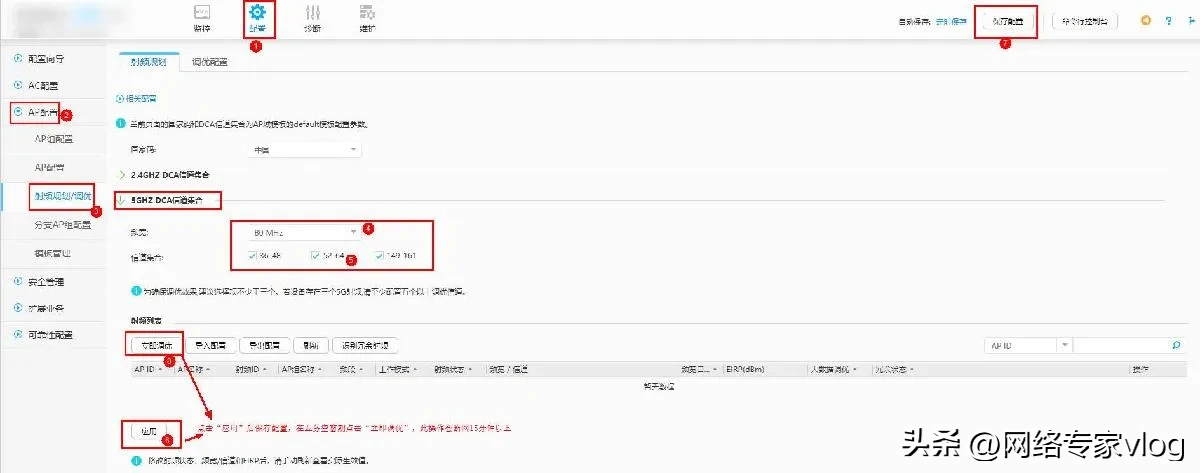Click the Operation column header
The width and height of the screenshot is (1200, 473).
(1140, 369)
